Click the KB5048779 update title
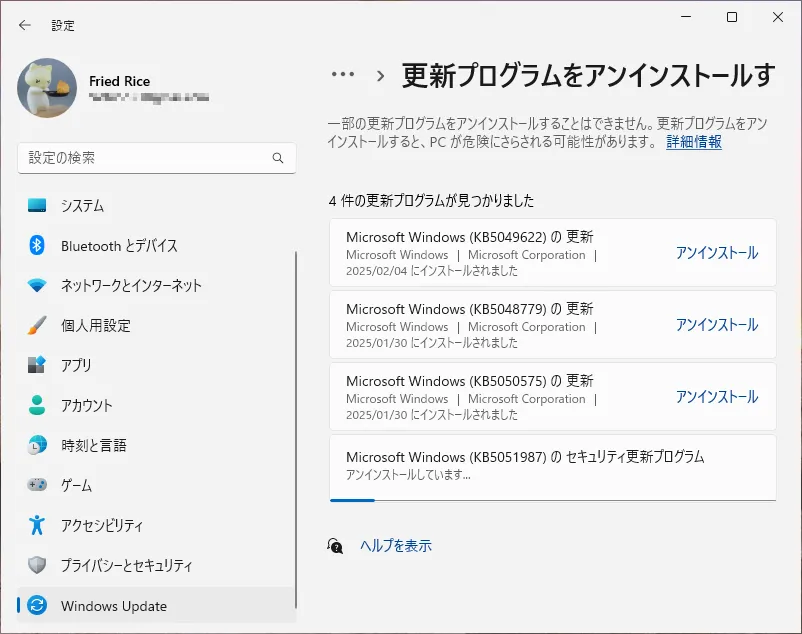Image resolution: width=802 pixels, height=634 pixels. [470, 309]
